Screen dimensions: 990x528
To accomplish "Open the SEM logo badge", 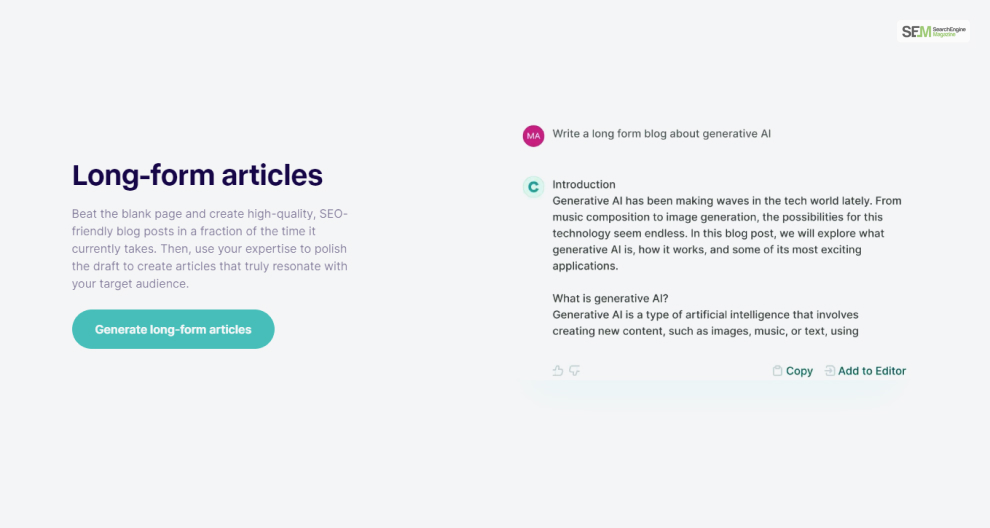I will pyautogui.click(x=933, y=32).
